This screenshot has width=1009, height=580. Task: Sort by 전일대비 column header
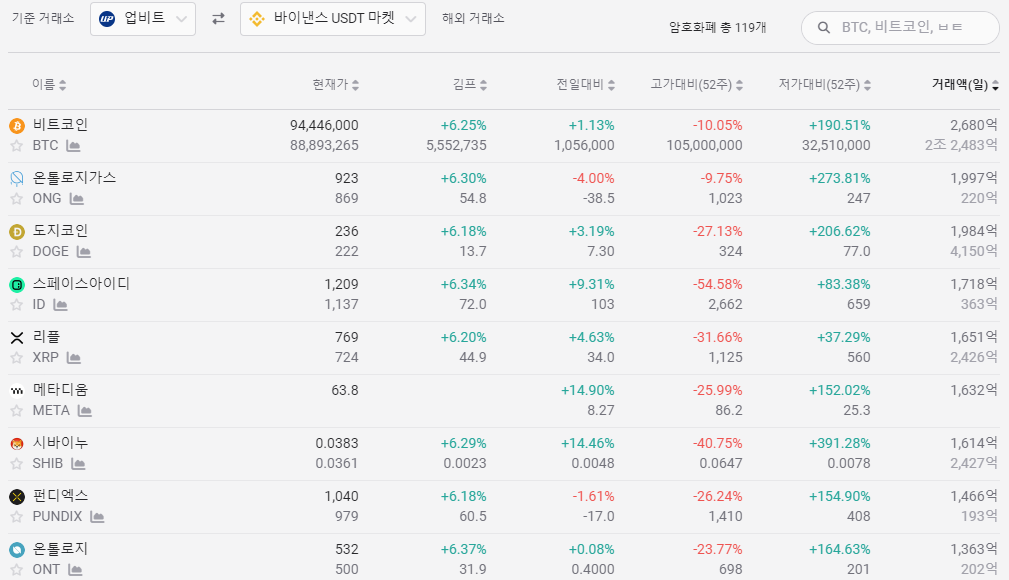[x=585, y=85]
